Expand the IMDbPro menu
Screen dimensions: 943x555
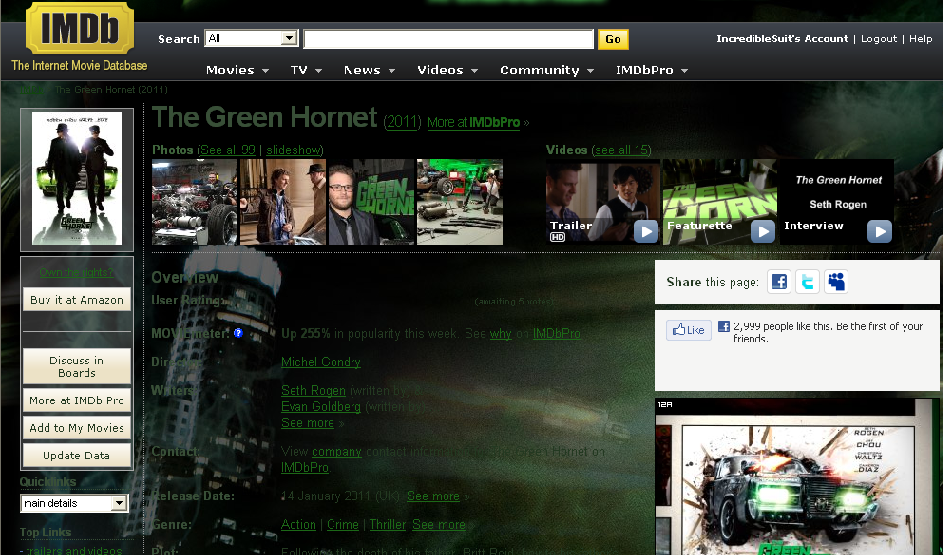coord(652,70)
